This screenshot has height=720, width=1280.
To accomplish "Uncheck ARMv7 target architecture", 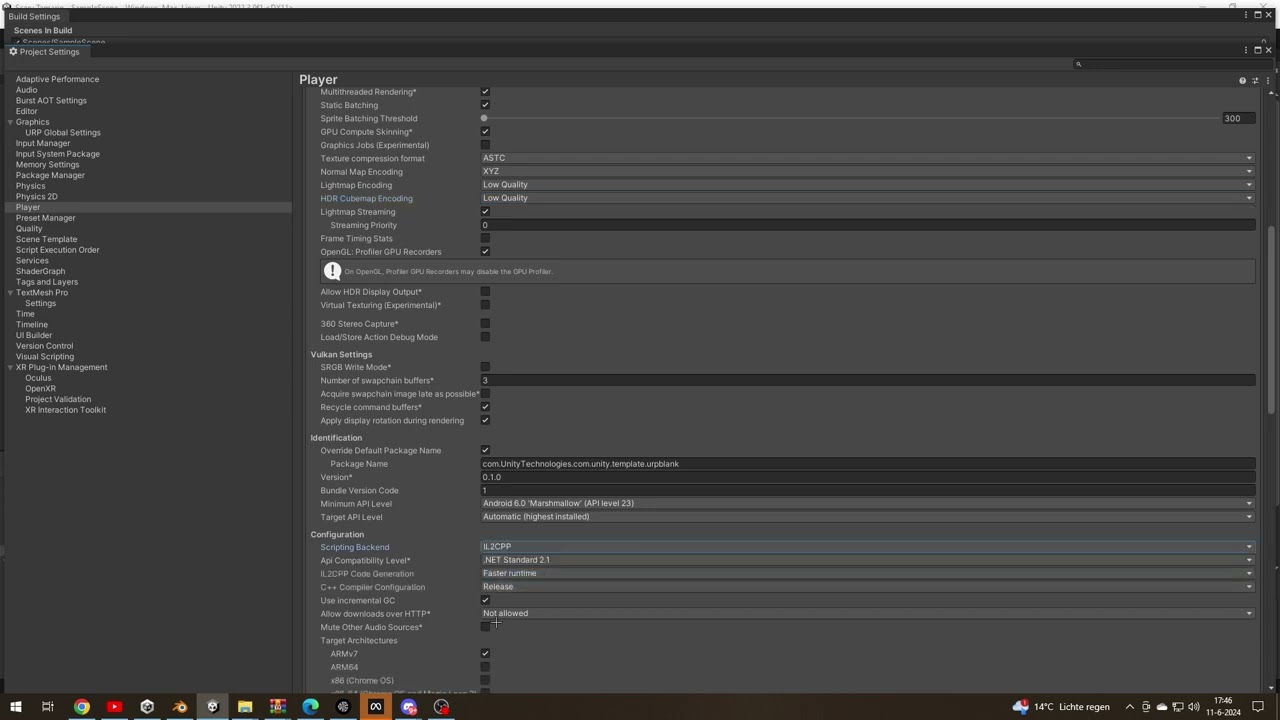I will [485, 654].
